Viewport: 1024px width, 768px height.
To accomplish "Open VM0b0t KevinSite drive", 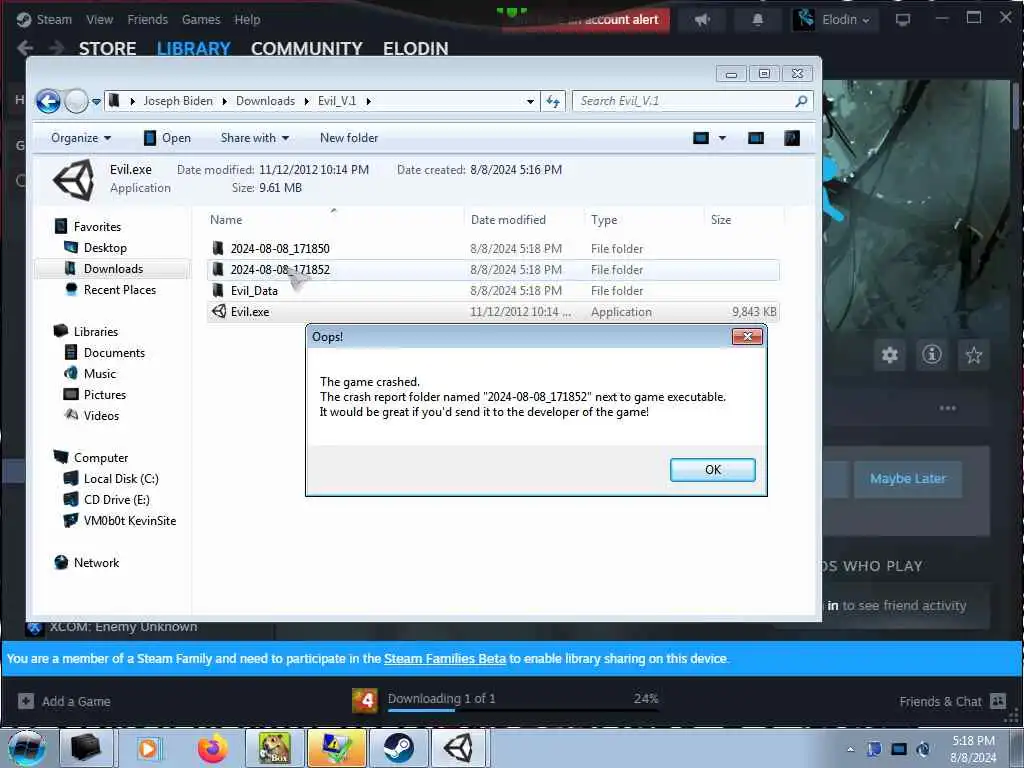I will click(129, 520).
